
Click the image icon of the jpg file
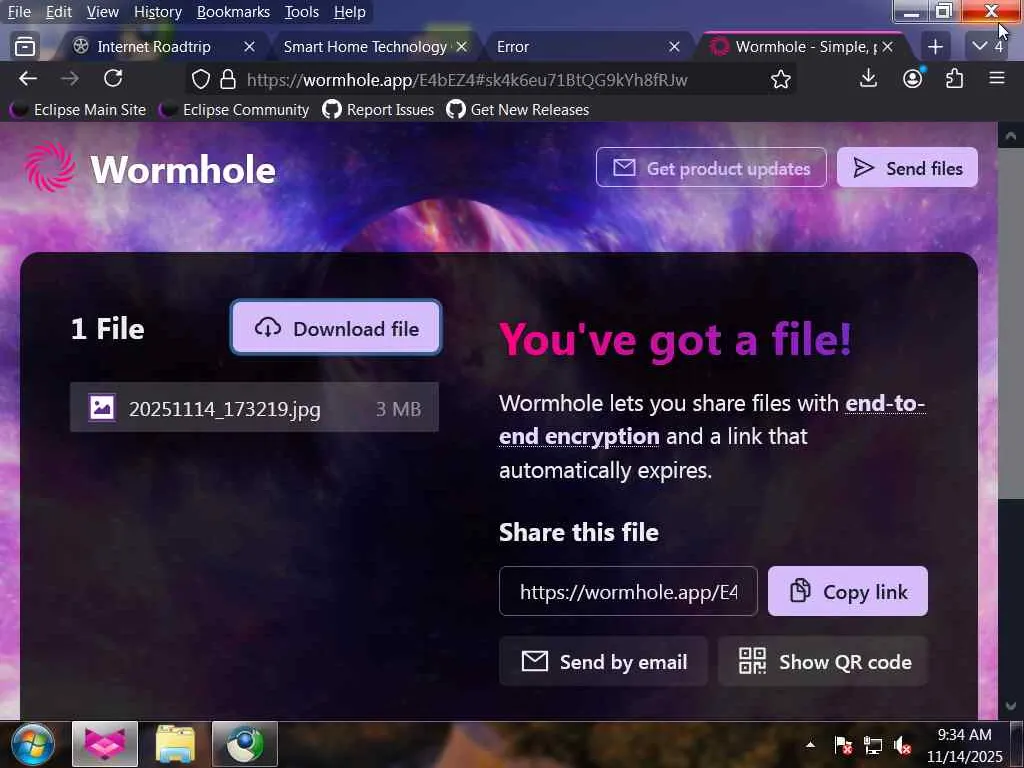(x=102, y=408)
